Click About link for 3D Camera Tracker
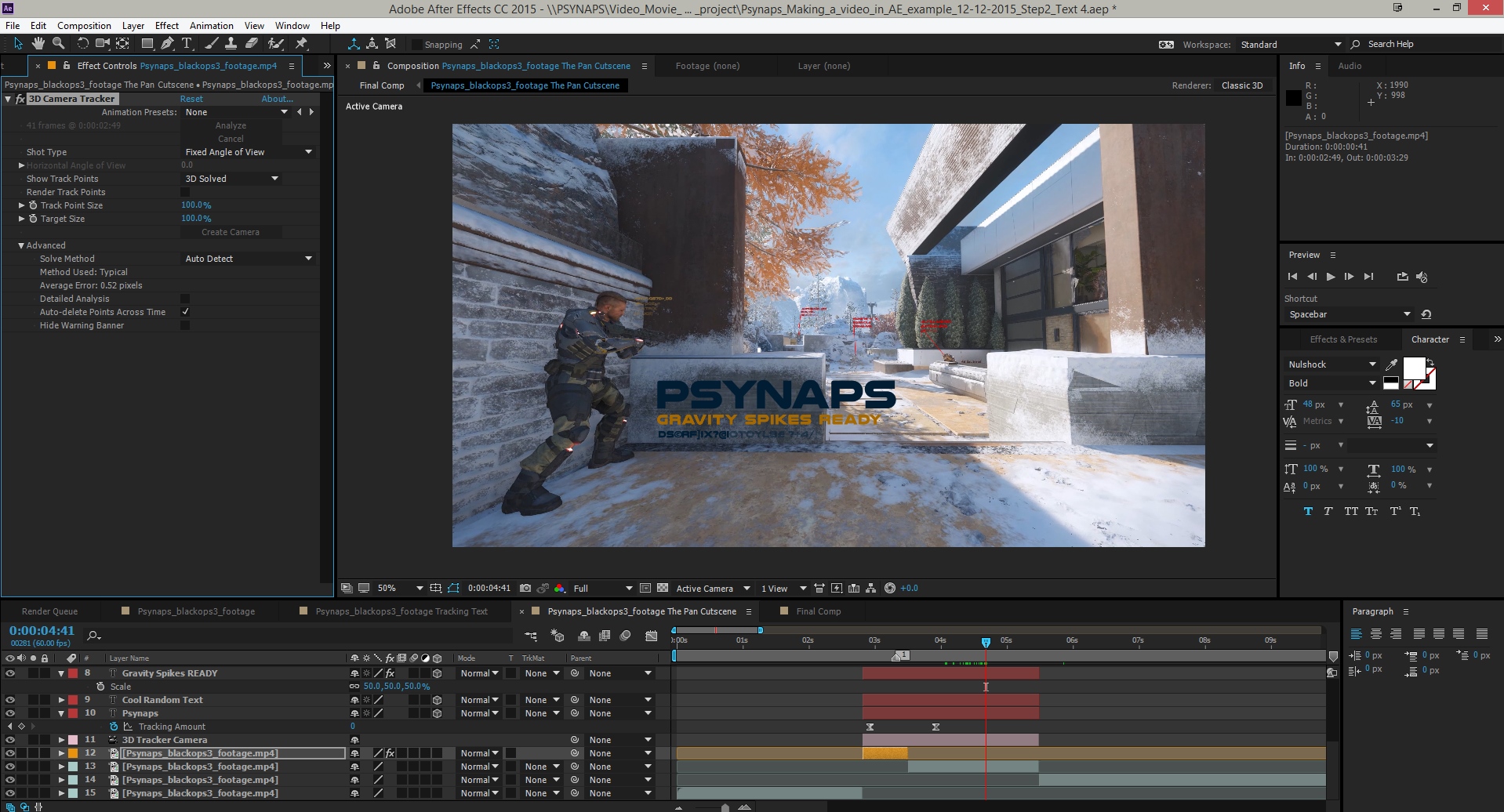Image resolution: width=1504 pixels, height=812 pixels. pyautogui.click(x=277, y=99)
